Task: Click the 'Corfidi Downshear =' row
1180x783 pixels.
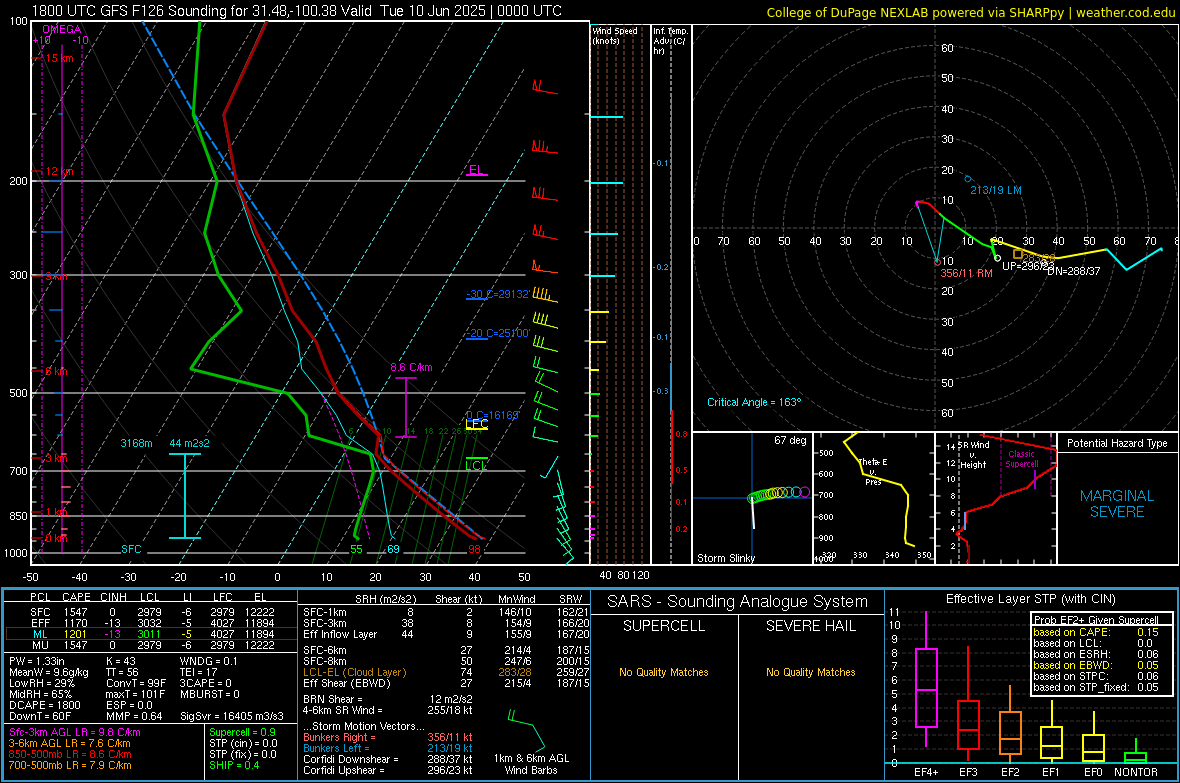Action: click(388, 759)
